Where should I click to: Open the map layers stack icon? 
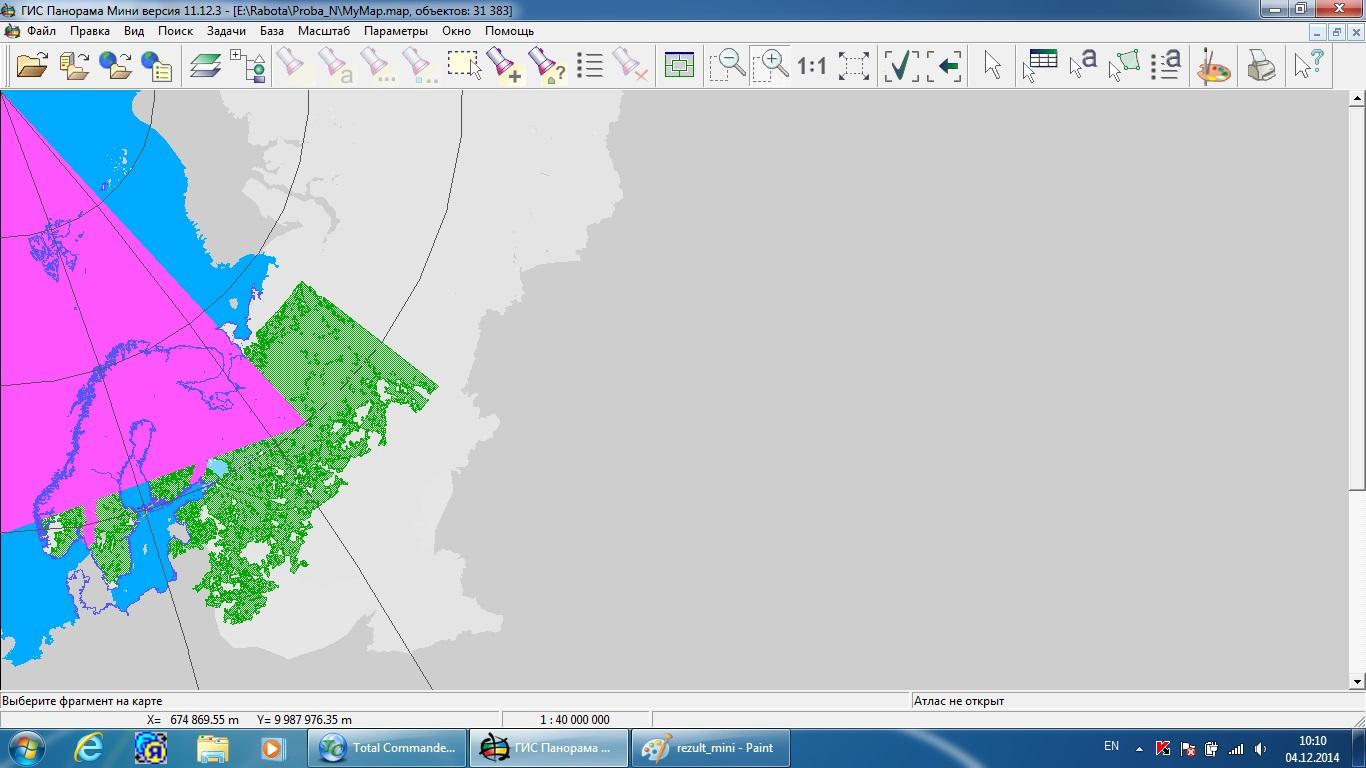pos(205,66)
